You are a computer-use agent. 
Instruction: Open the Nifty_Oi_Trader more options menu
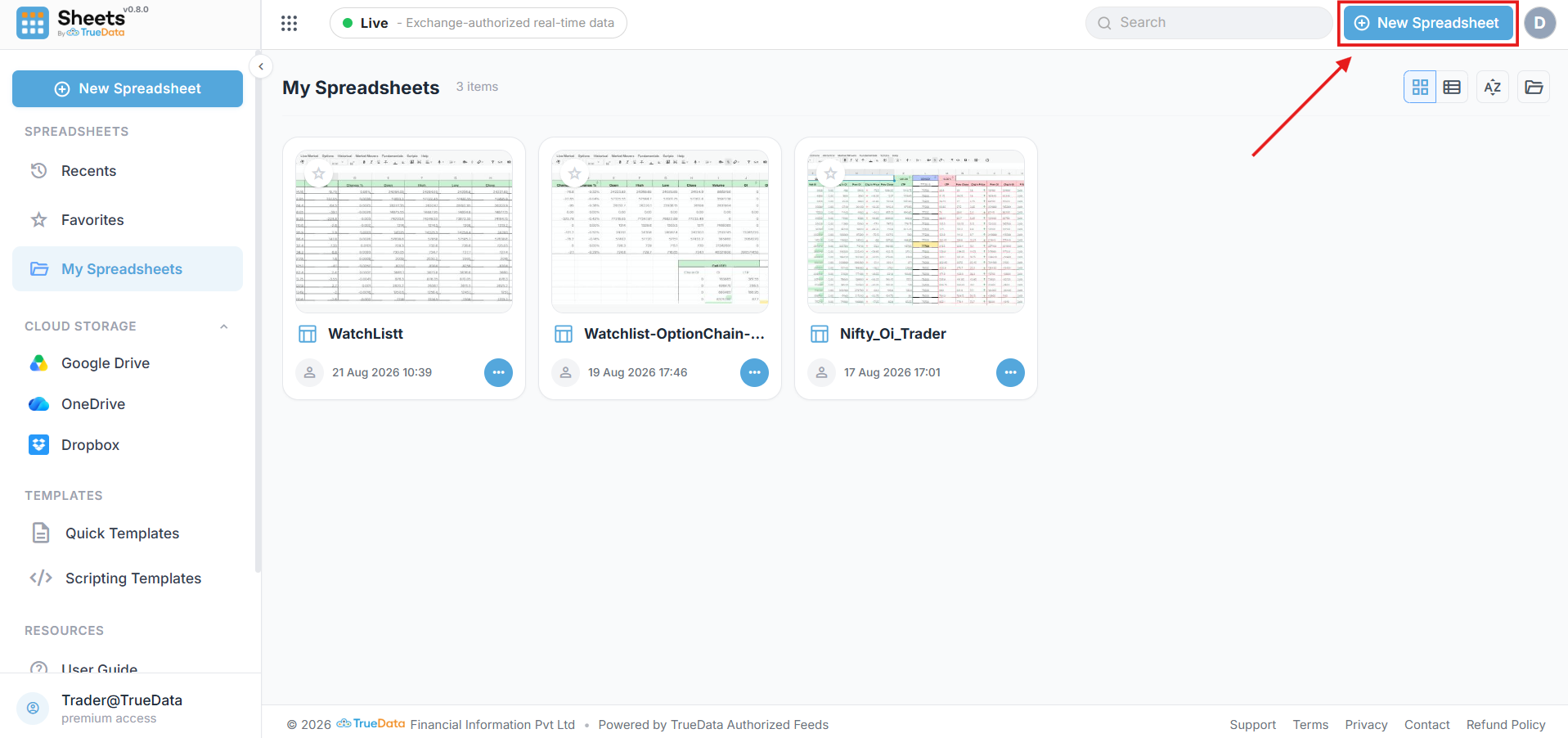pos(1010,372)
